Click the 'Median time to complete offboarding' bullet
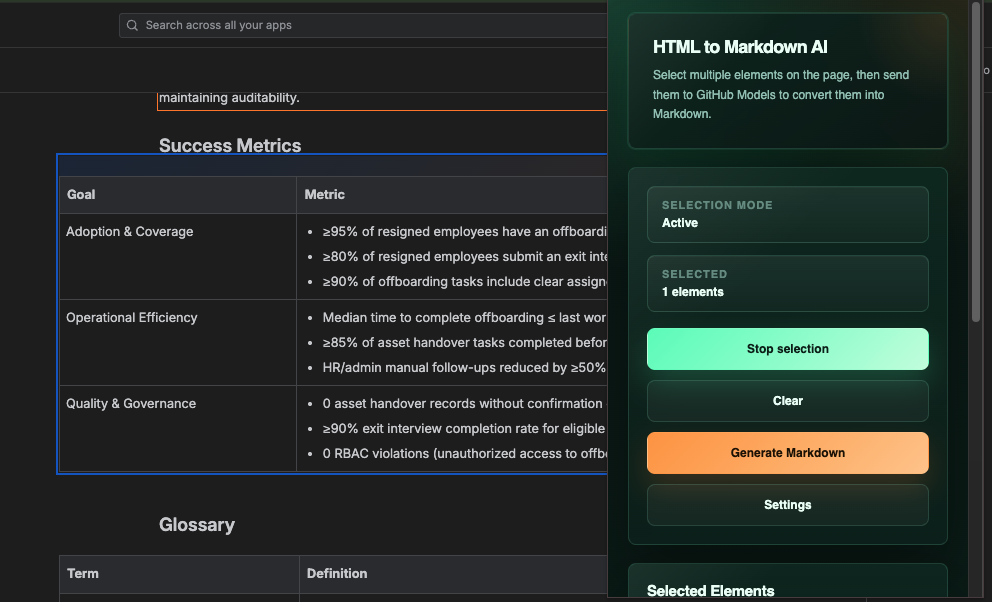The image size is (992, 602). [x=464, y=317]
